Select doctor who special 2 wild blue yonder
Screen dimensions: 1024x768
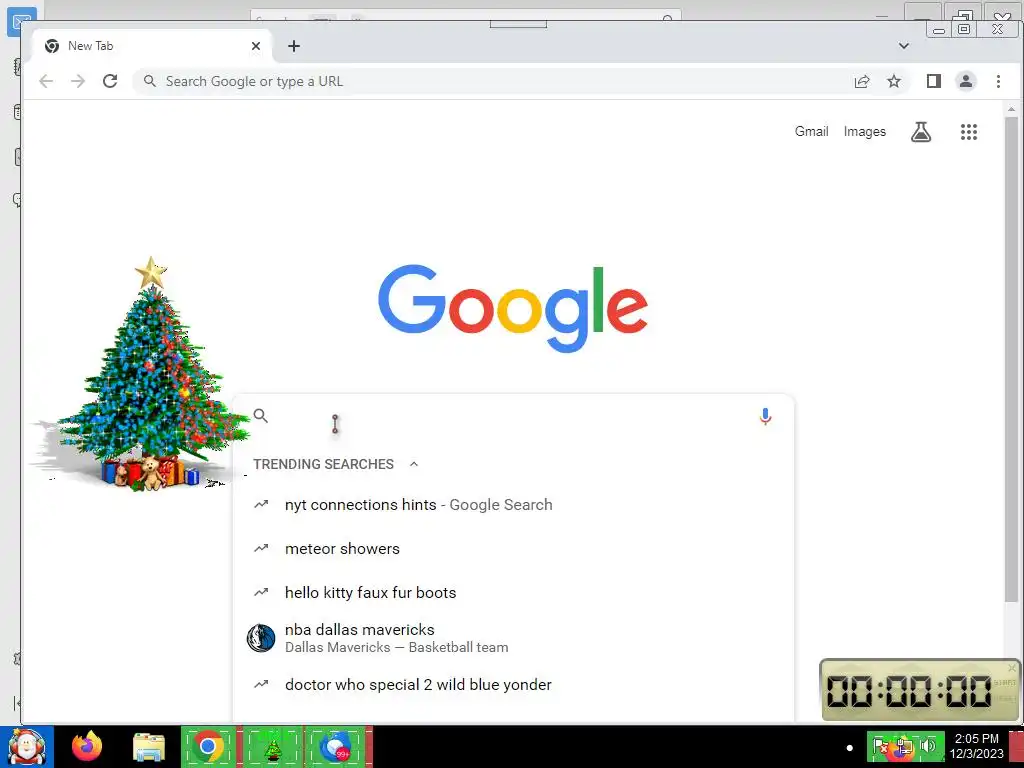513,684
